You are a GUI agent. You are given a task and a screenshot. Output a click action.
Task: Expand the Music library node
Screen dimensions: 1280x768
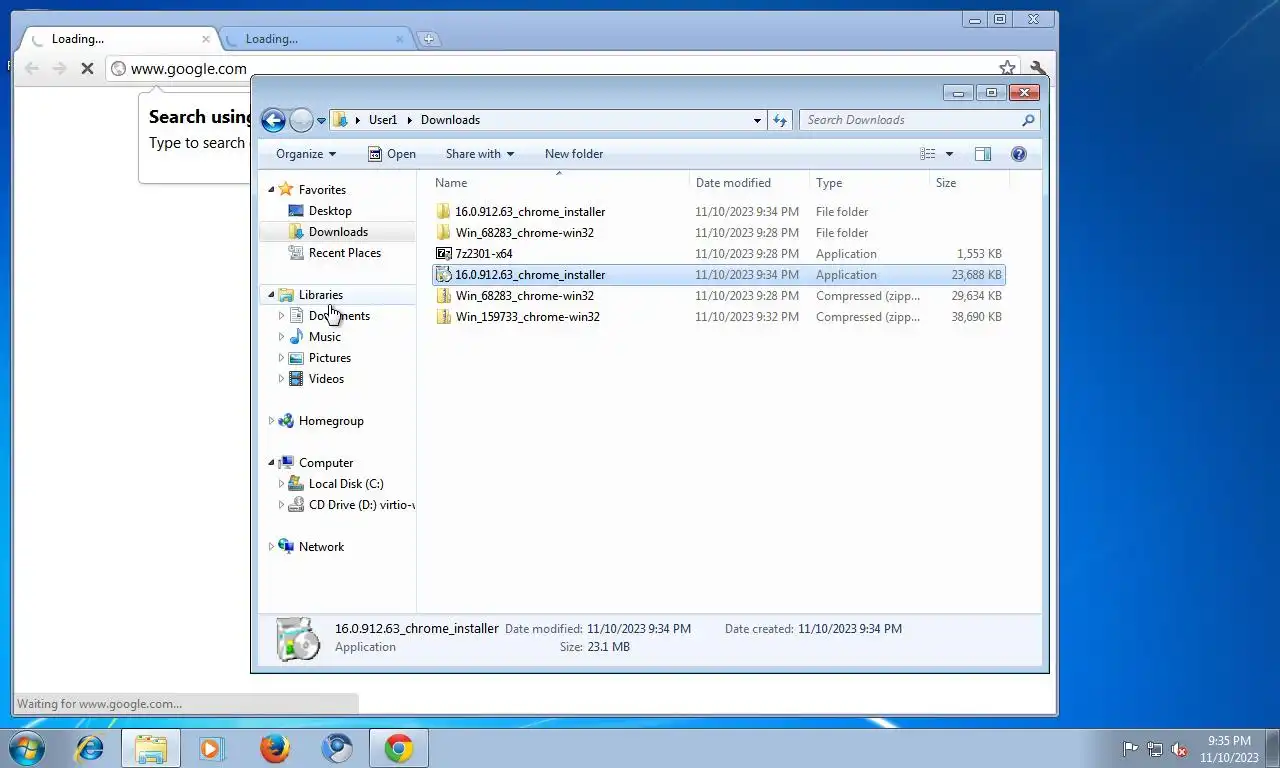[281, 337]
